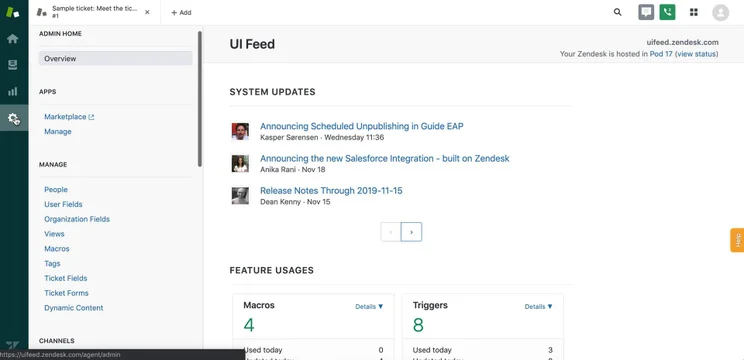The height and width of the screenshot is (360, 744).
Task: Click the view status link
Action: 697,54
